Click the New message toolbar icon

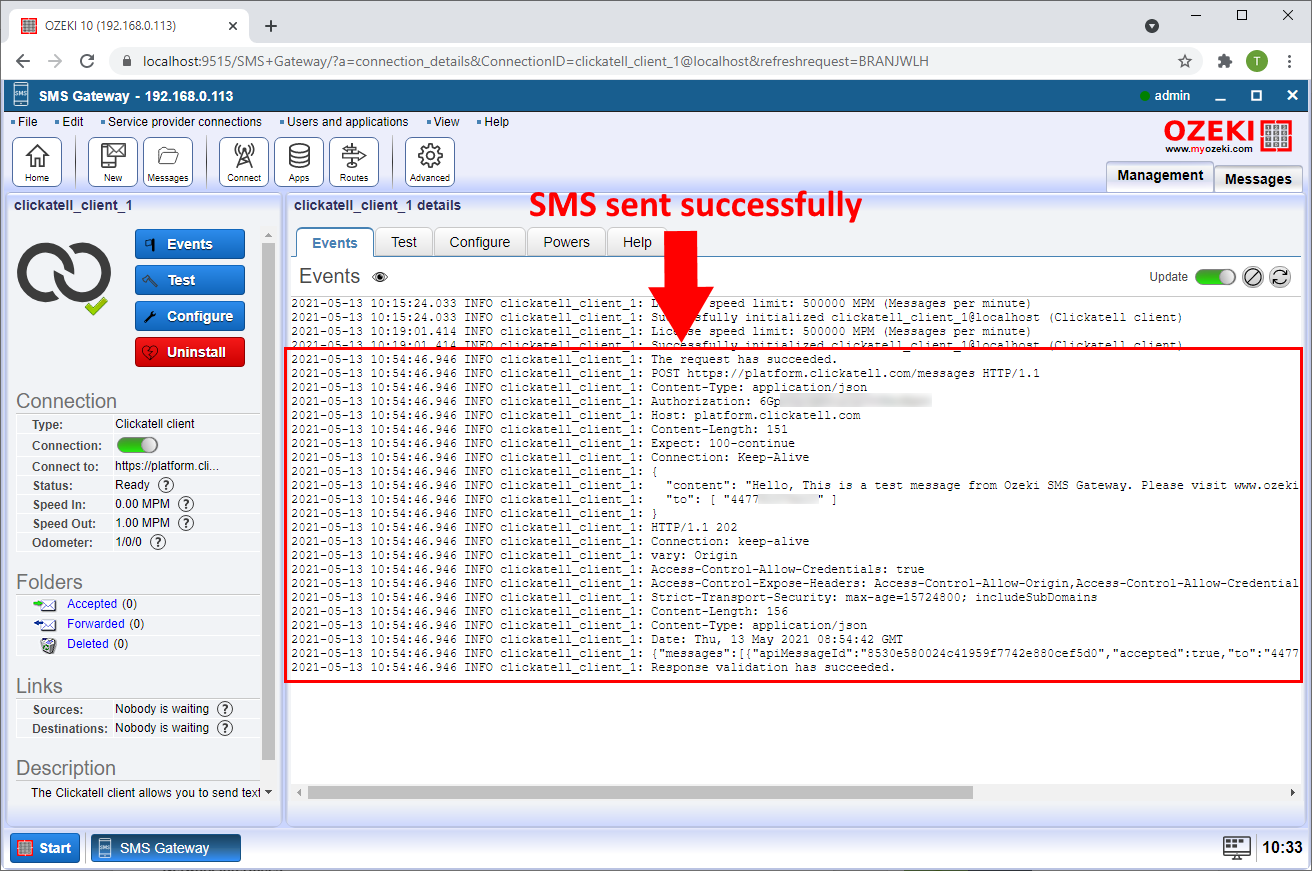coord(113,162)
